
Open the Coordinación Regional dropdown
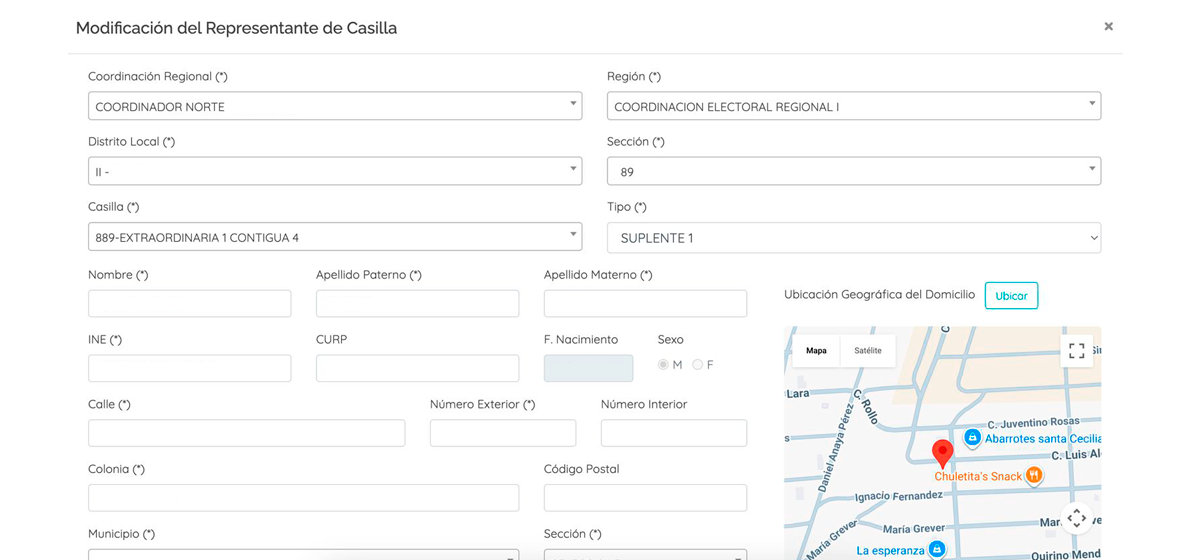[x=334, y=106]
